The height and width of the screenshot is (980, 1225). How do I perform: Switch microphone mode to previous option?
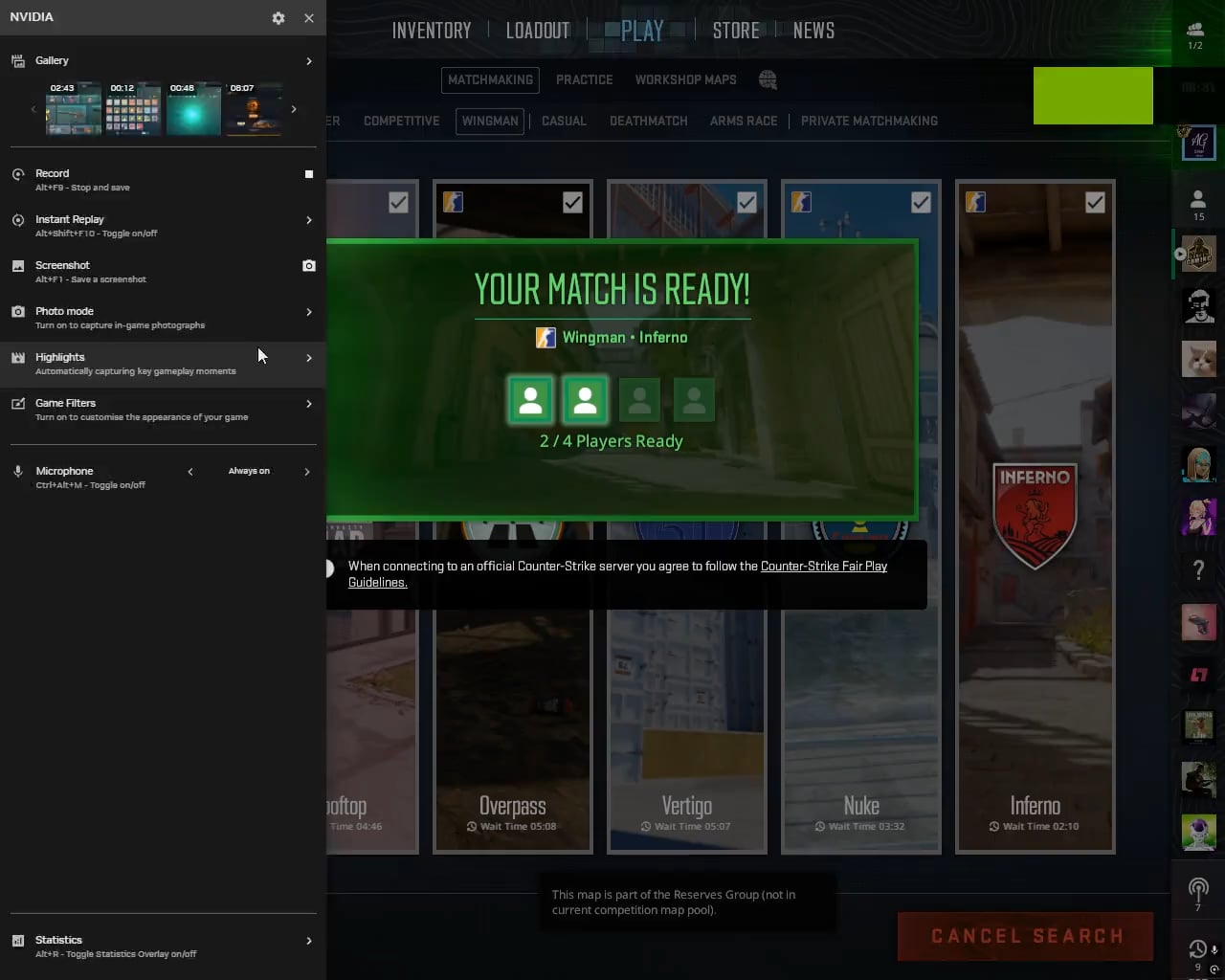[190, 472]
